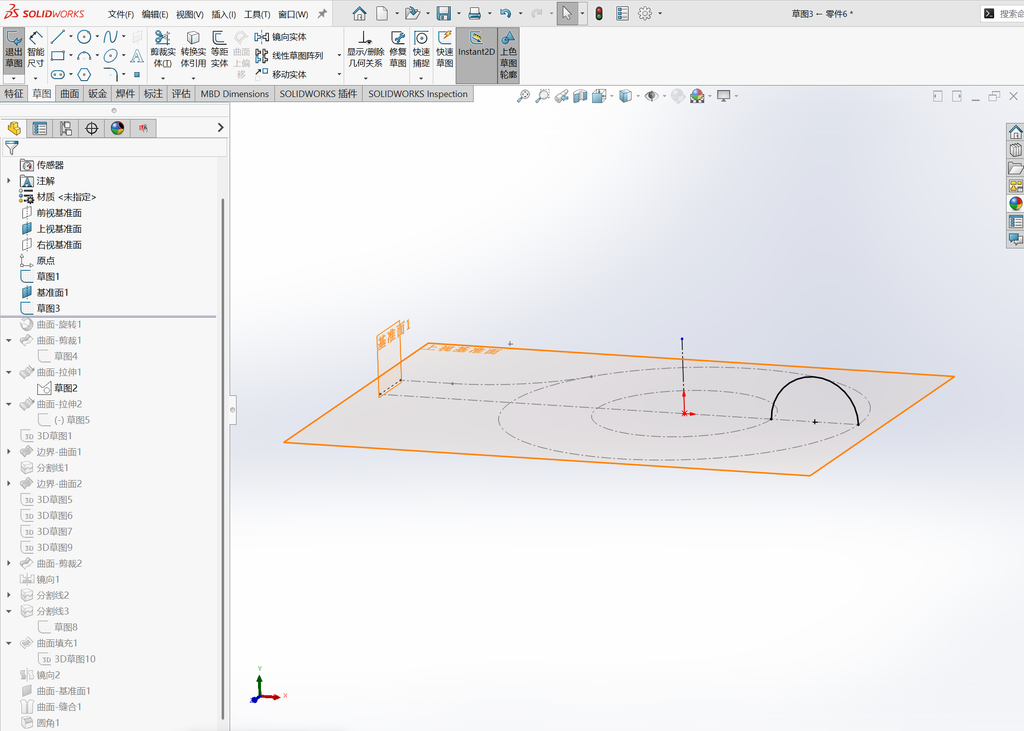Open Repair Sketch (修复草图)

tap(398, 50)
